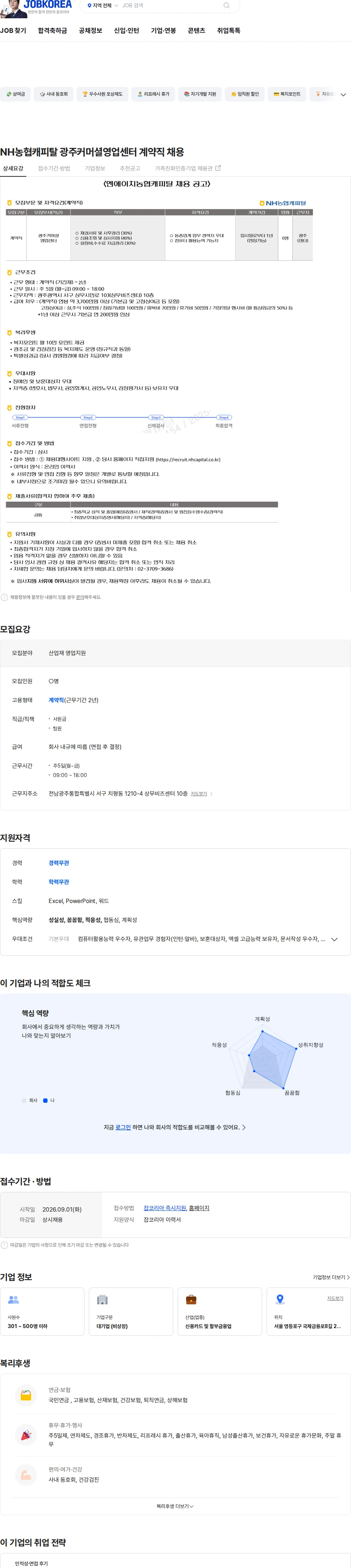This screenshot has width=351, height=1568.
Task: Click the Step1 서류전형 marker
Action: [20, 418]
